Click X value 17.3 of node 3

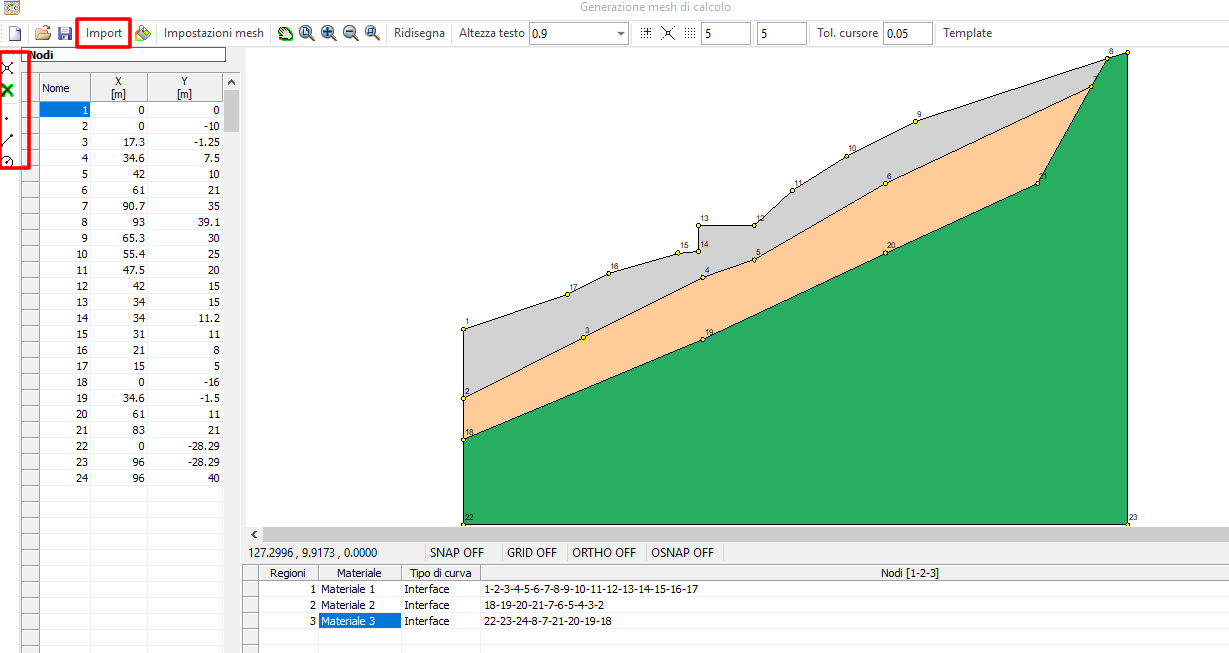click(118, 142)
